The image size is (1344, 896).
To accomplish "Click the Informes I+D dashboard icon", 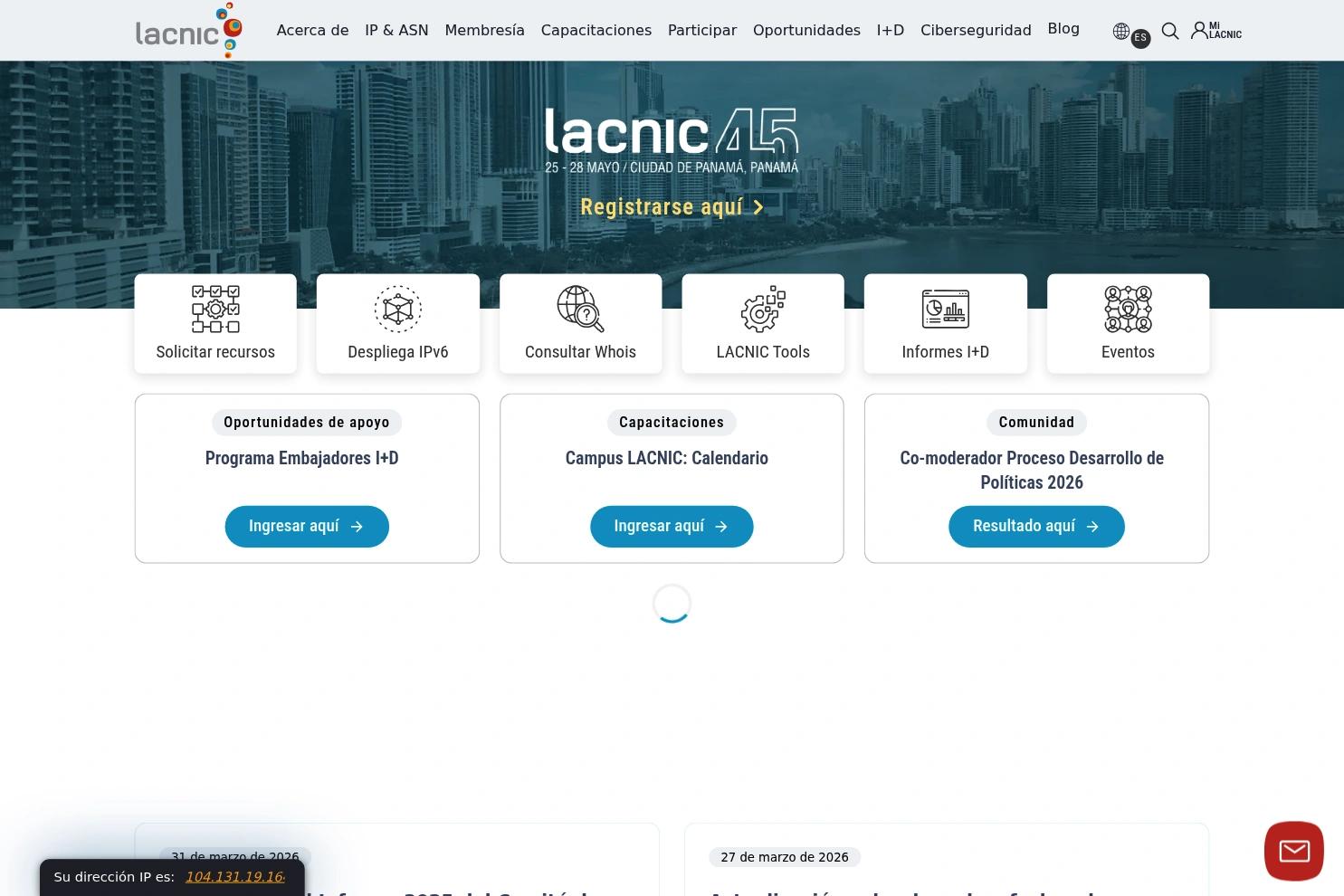I will [x=946, y=310].
